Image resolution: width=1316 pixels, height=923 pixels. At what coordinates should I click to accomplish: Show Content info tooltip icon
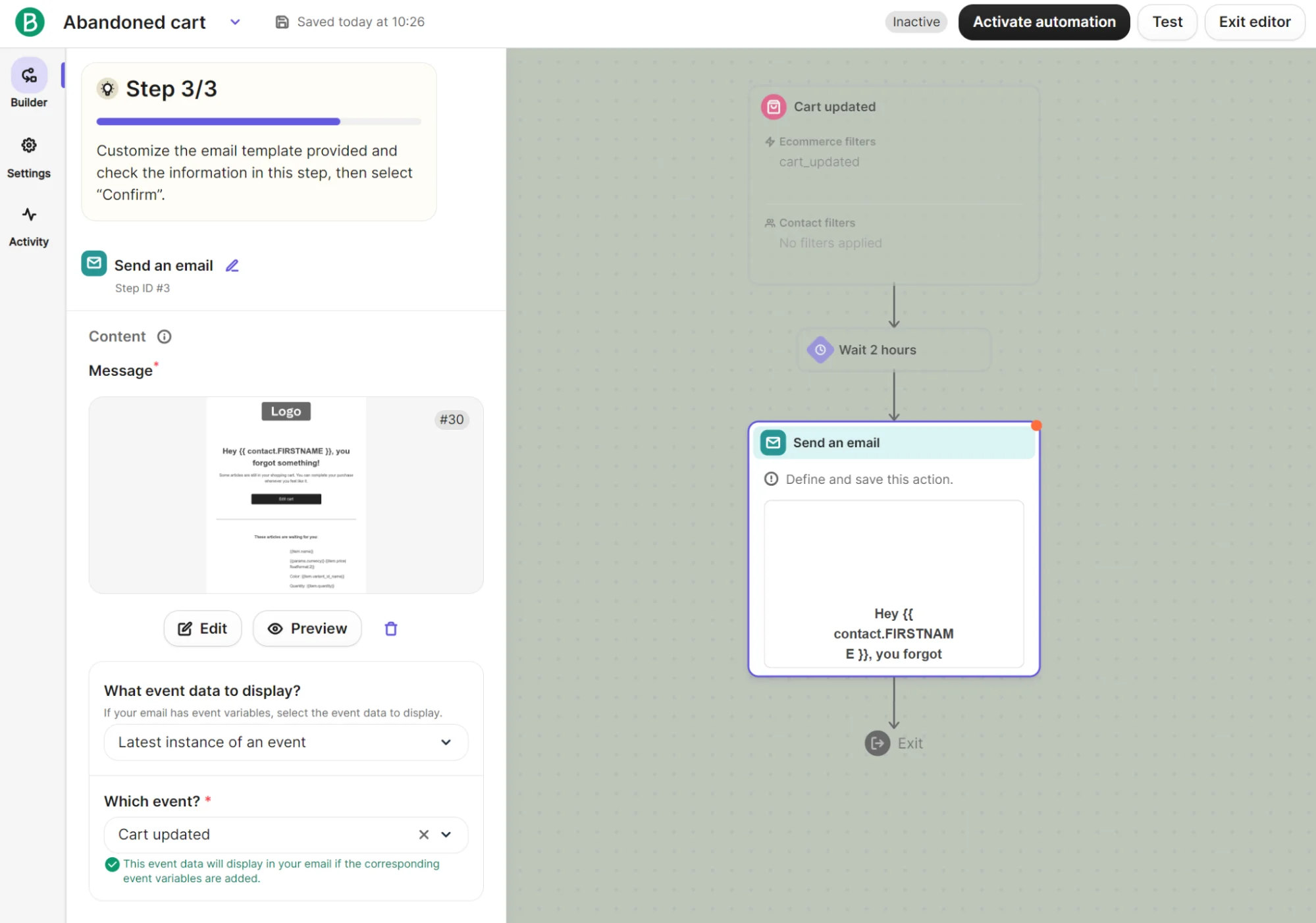tap(164, 336)
